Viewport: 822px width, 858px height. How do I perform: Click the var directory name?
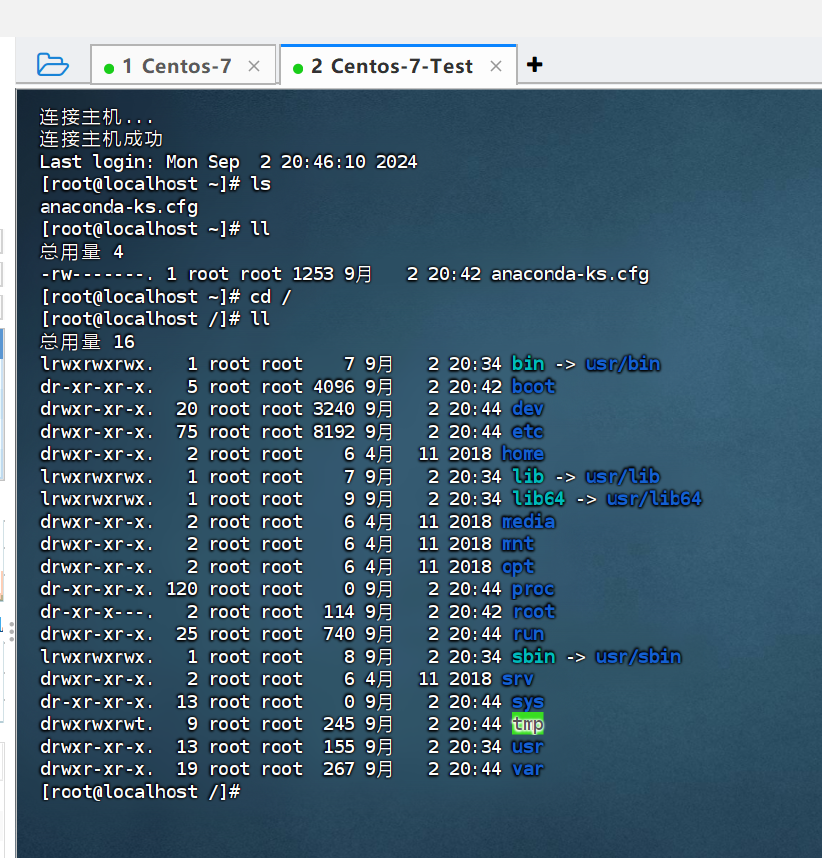pos(527,769)
